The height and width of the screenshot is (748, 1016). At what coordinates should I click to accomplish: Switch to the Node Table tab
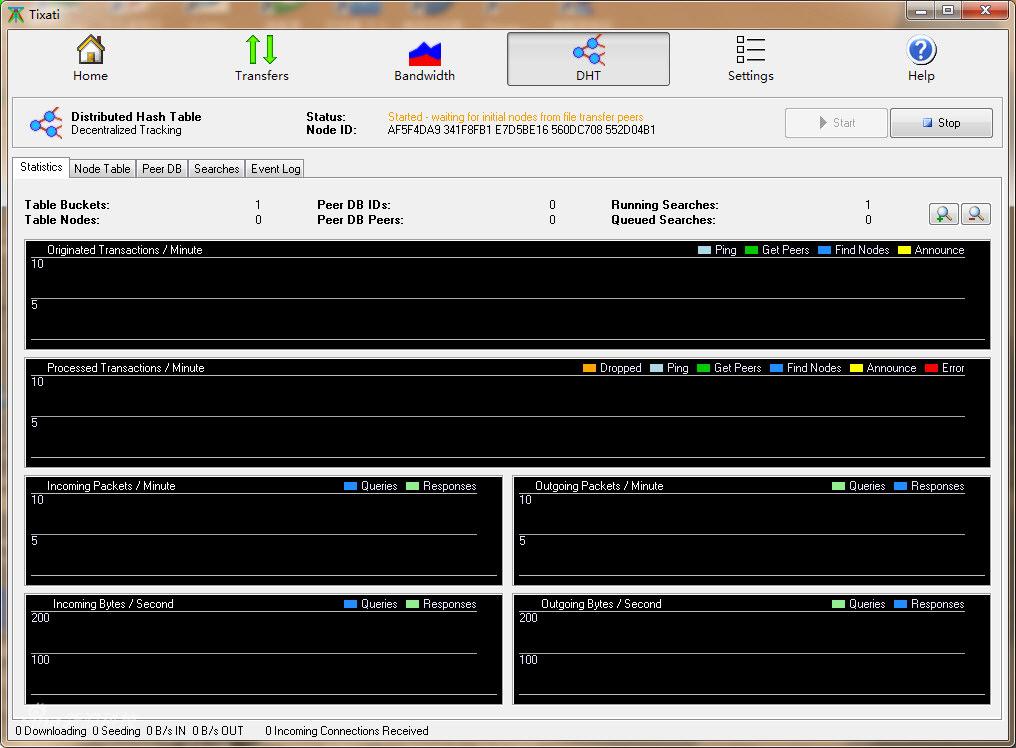pyautogui.click(x=102, y=169)
